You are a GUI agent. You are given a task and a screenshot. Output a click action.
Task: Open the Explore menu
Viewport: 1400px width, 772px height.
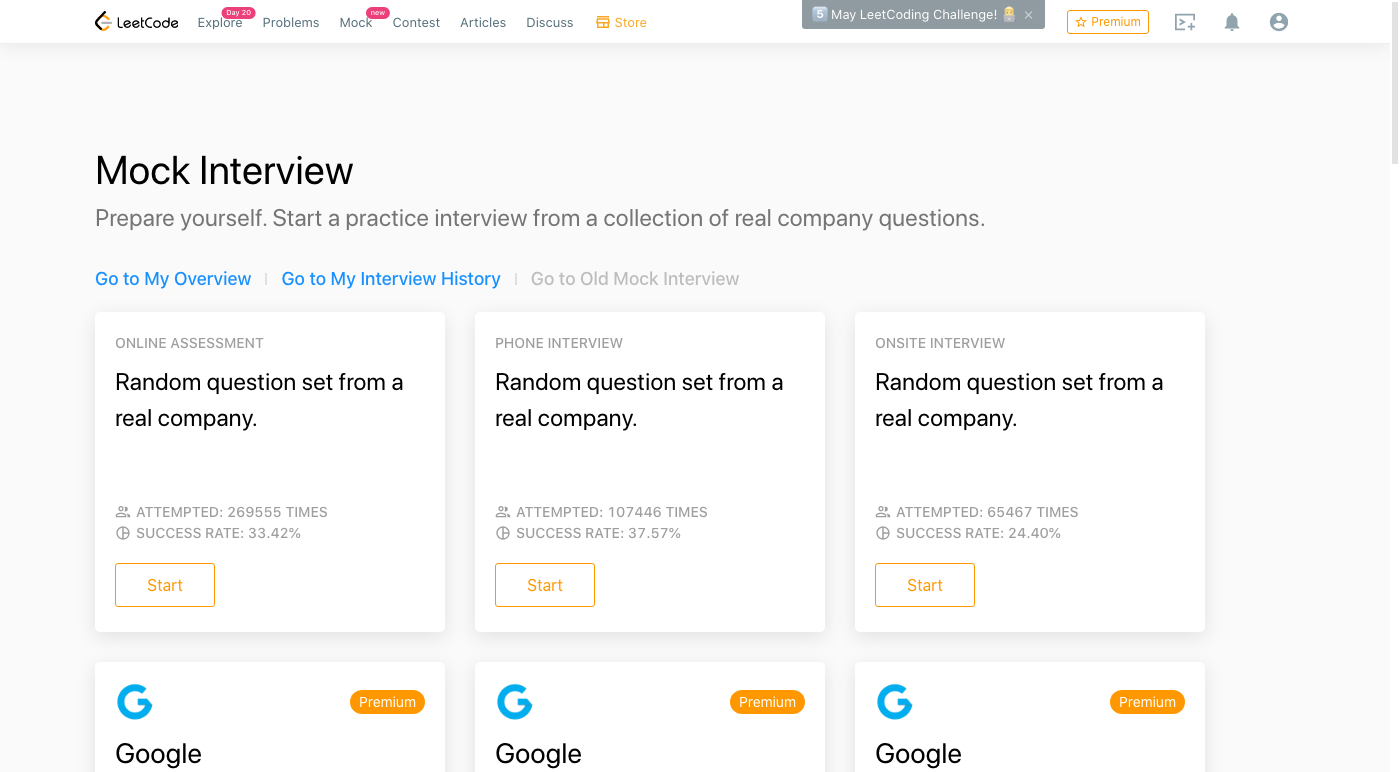(219, 23)
